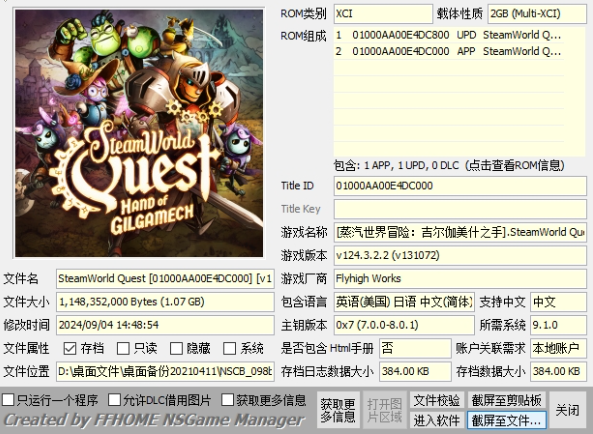Click the 支持中文 field showing 中文

[x=558, y=302]
